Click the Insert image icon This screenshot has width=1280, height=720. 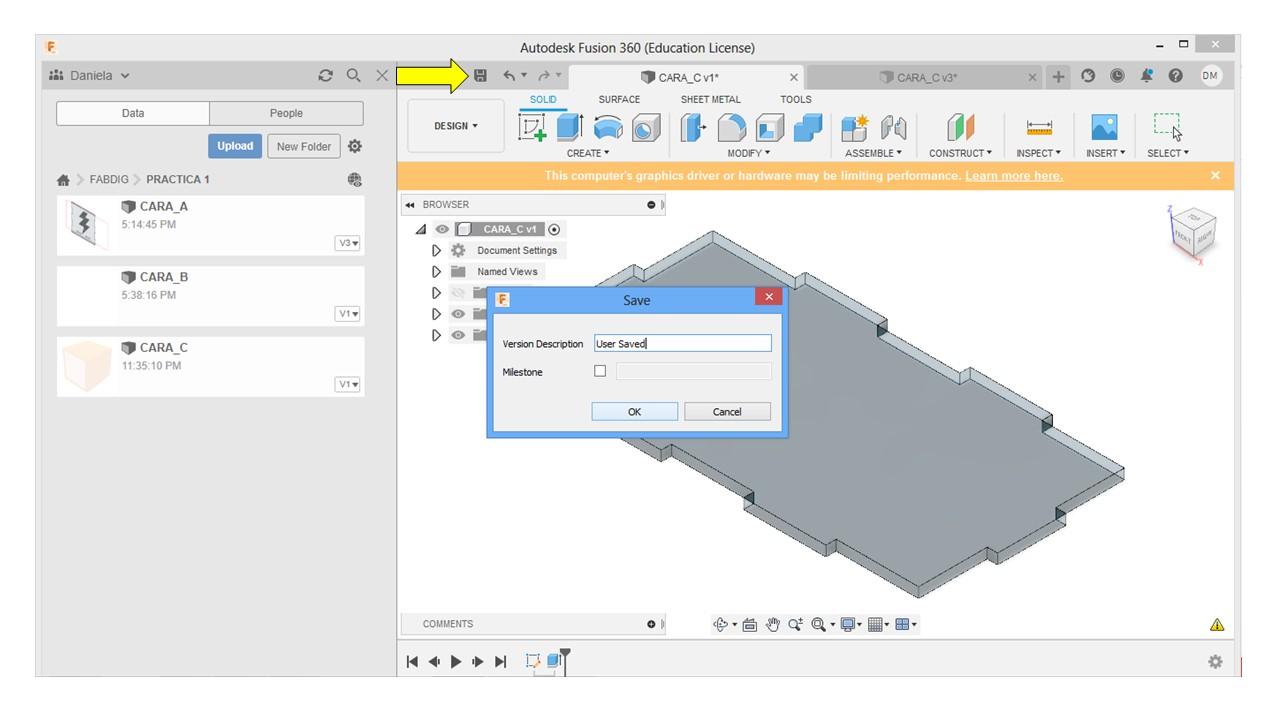1105,127
